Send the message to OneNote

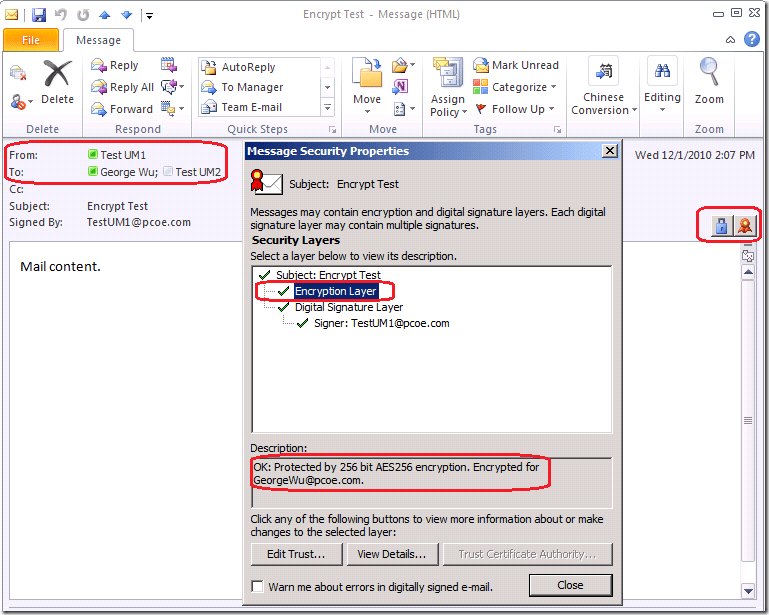coord(400,87)
